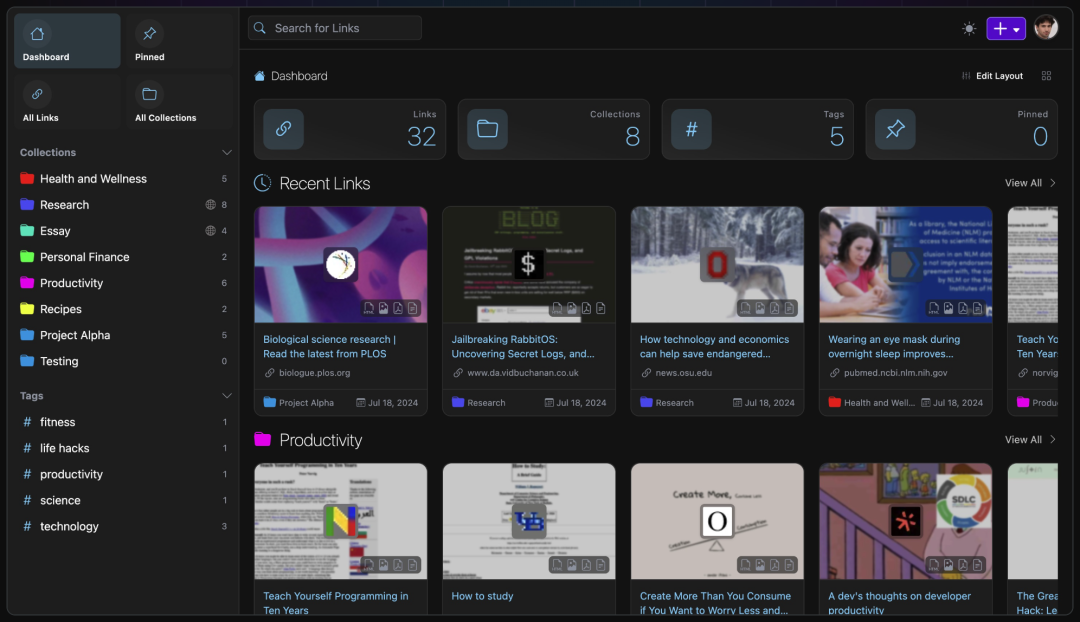Toggle the light/dark theme sun icon
The height and width of the screenshot is (622, 1080).
click(x=968, y=29)
